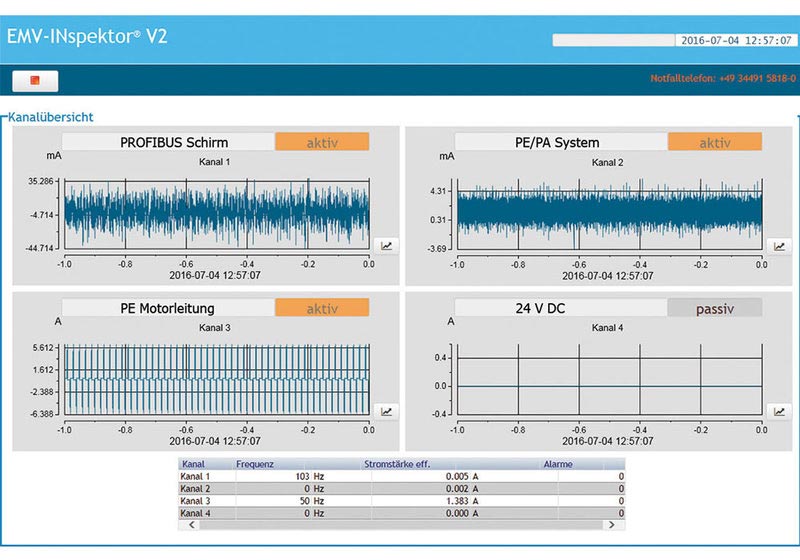Sort table by Stromstärke eff. column header
The image size is (800, 560).
(x=397, y=464)
